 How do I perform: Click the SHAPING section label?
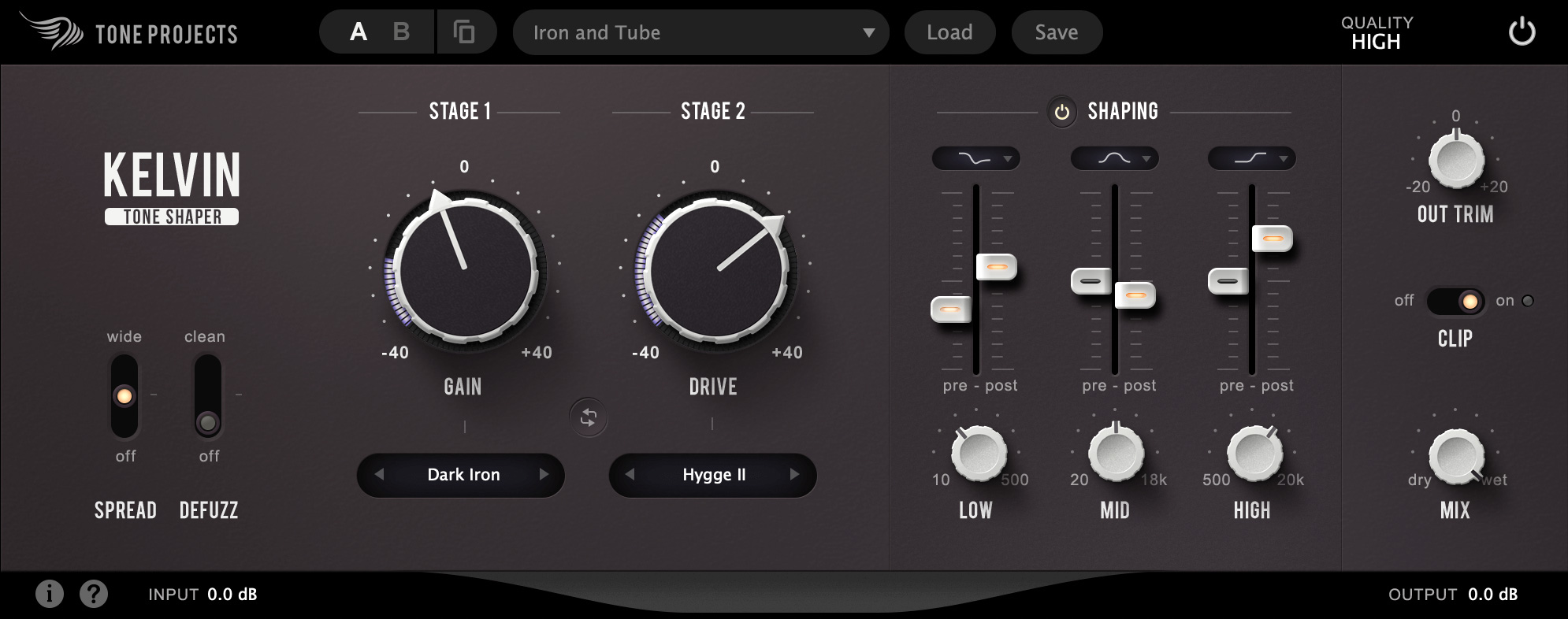click(1123, 111)
